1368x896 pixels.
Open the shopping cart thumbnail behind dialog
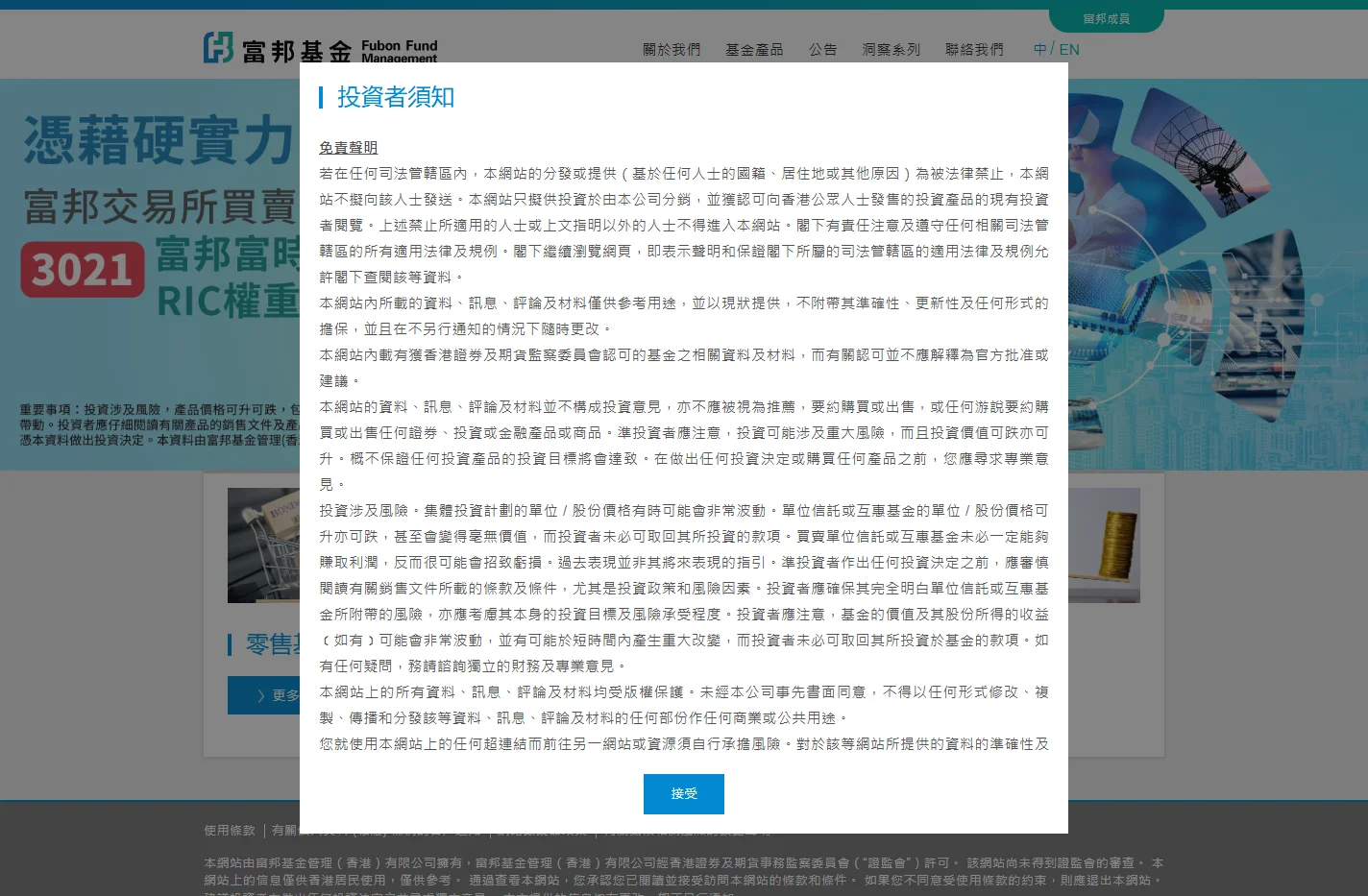[x=263, y=545]
